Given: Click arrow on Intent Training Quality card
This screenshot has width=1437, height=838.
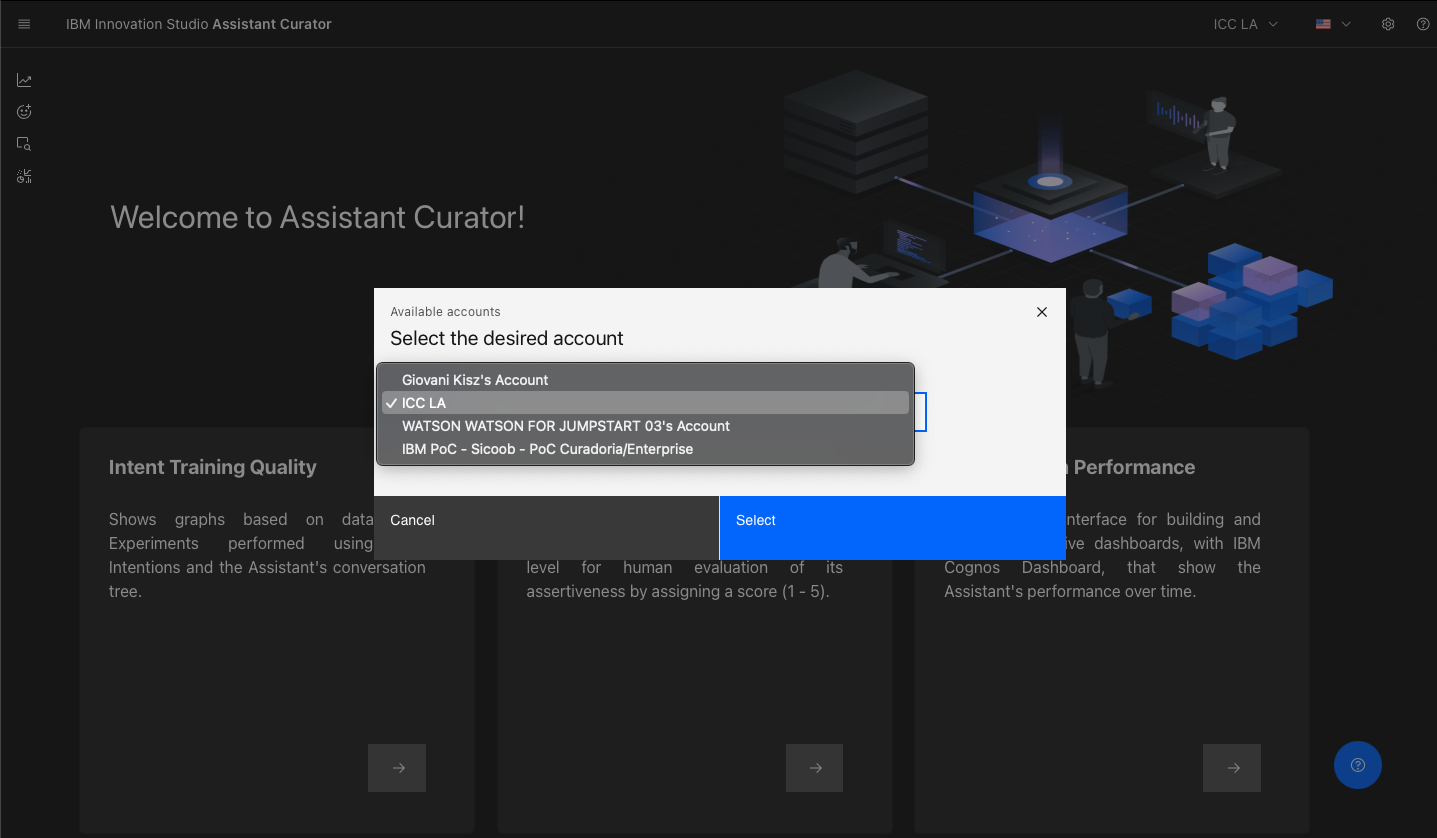Looking at the screenshot, I should click(x=396, y=768).
